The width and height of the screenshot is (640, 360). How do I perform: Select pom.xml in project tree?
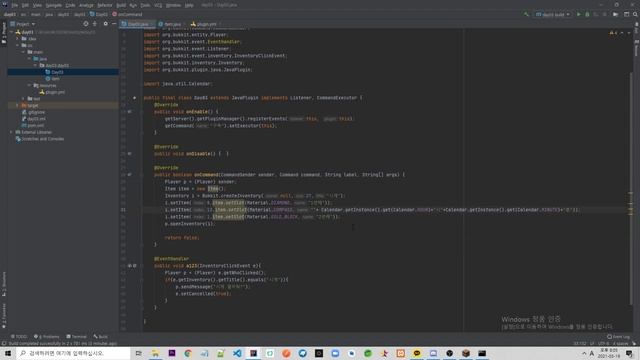[x=36, y=125]
